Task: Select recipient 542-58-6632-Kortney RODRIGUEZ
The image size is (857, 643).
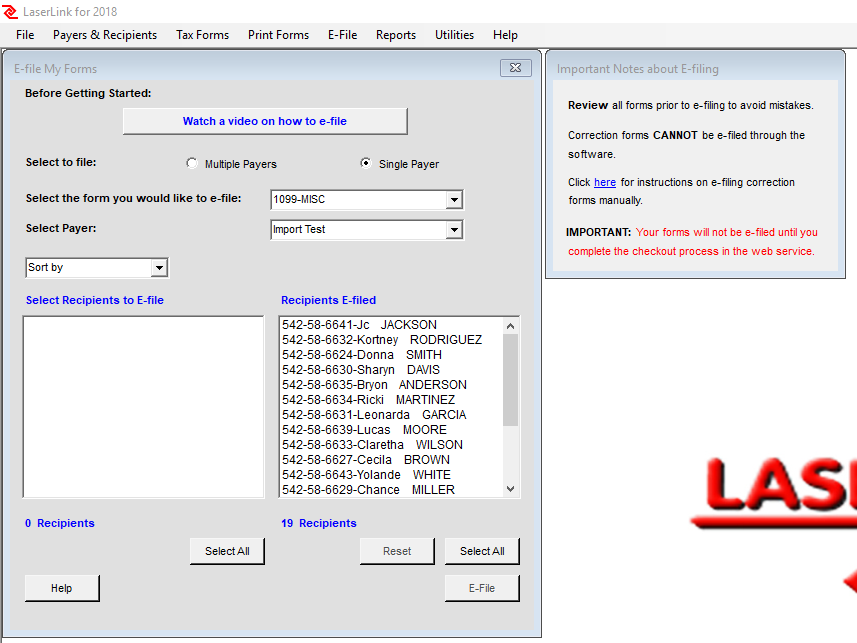Action: coord(391,340)
